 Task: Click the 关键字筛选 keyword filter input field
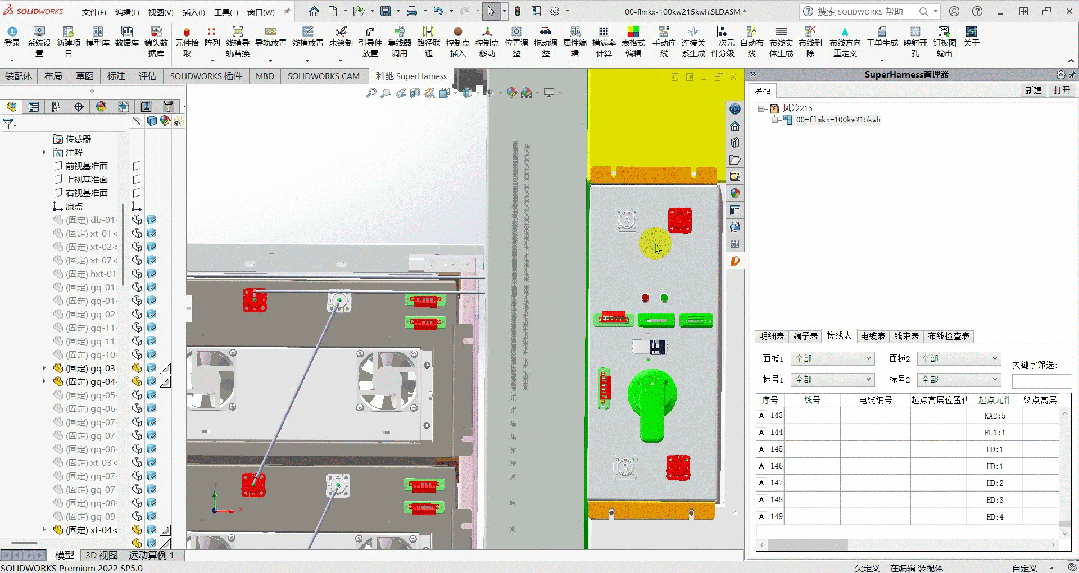[1041, 380]
